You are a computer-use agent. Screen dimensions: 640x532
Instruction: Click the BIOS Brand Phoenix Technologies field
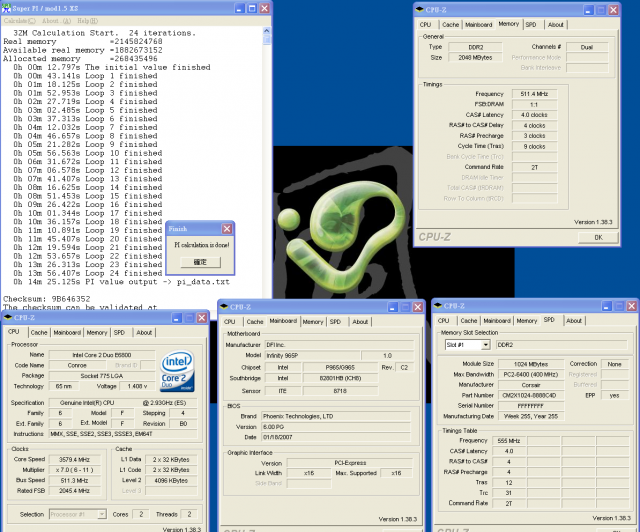pos(336,416)
